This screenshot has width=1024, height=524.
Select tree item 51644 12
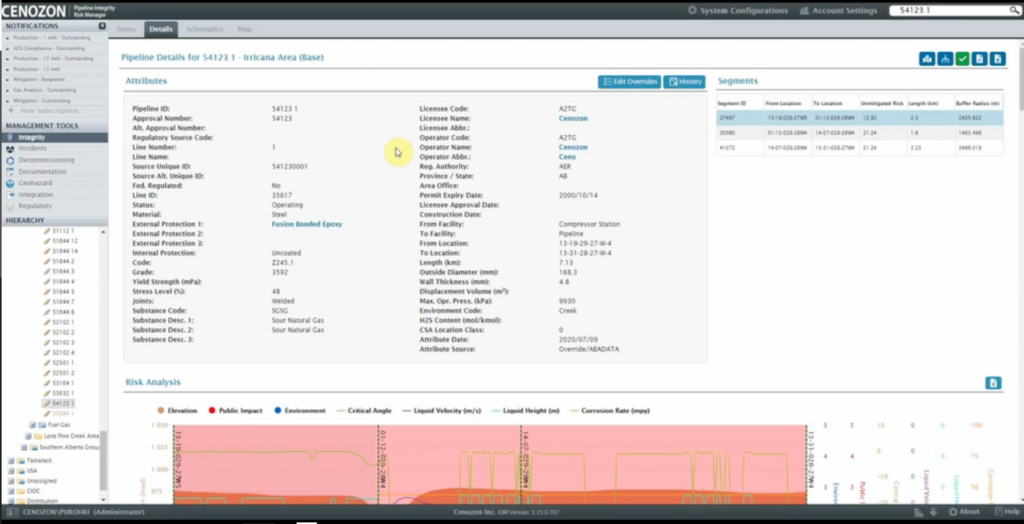[x=65, y=241]
